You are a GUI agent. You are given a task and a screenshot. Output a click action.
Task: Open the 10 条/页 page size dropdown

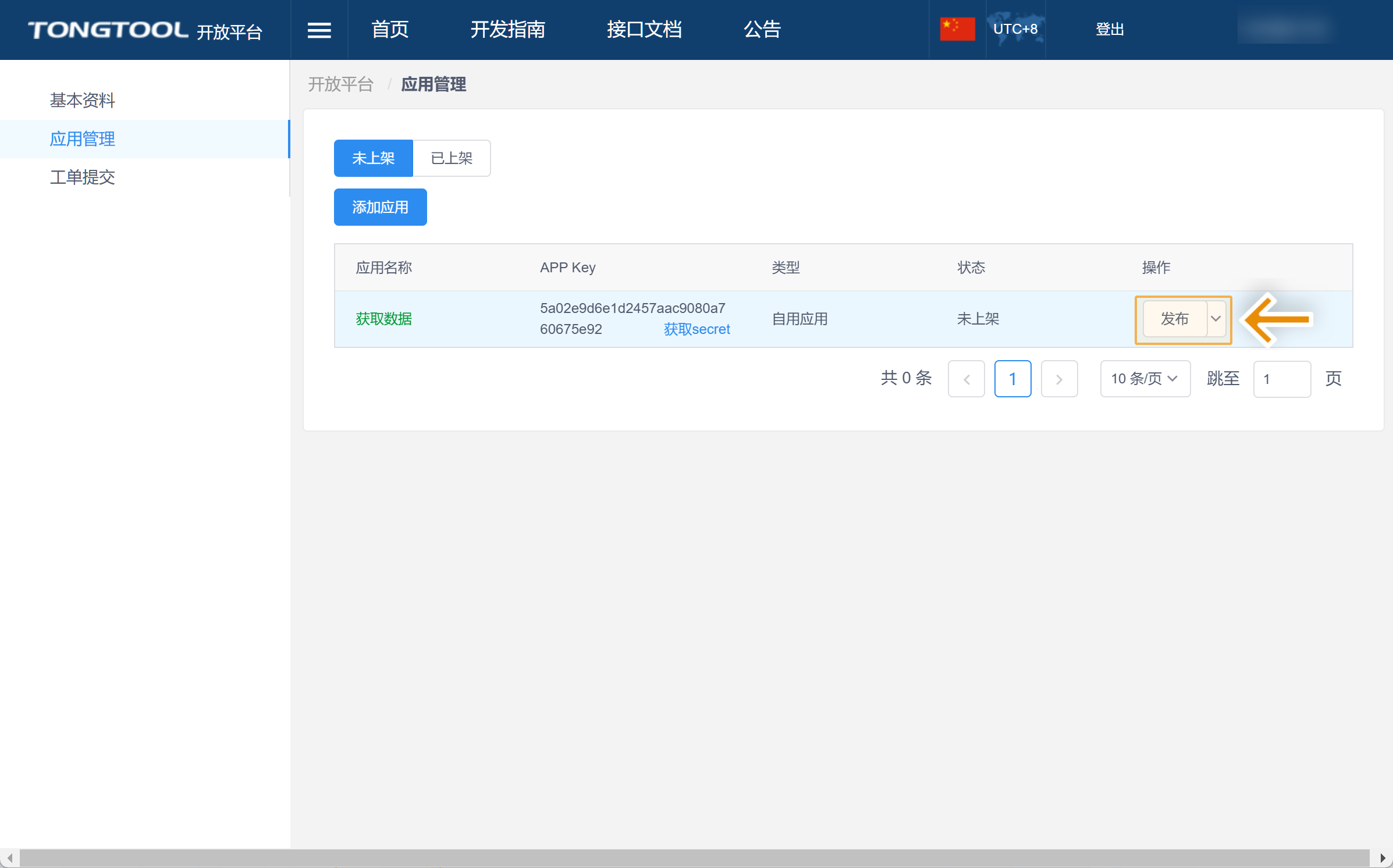click(x=1145, y=379)
